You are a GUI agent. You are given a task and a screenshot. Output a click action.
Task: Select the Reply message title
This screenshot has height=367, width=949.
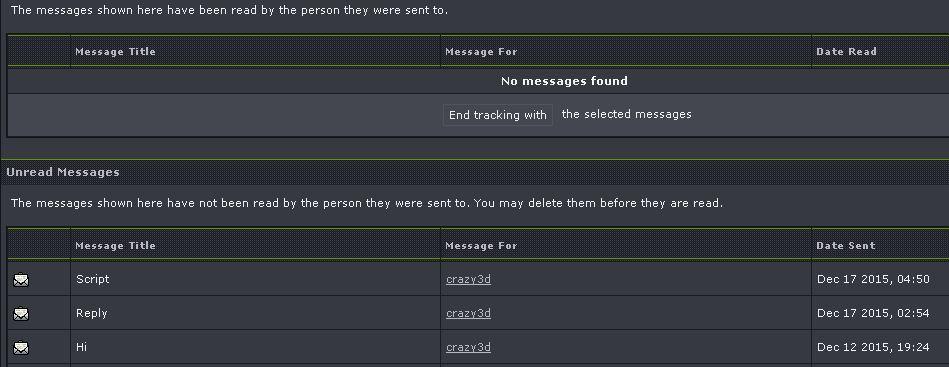point(91,313)
